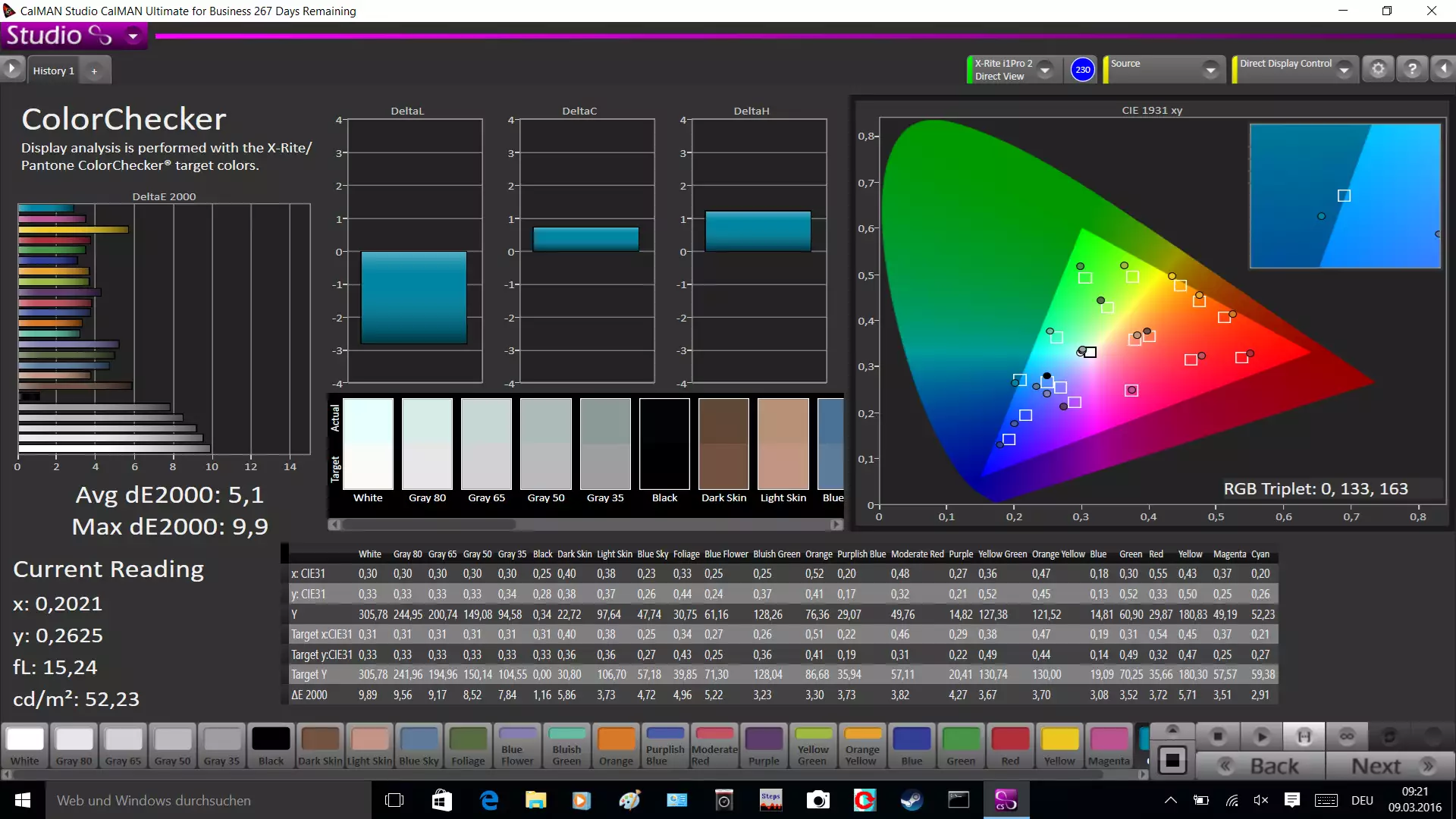Image resolution: width=1456 pixels, height=819 pixels.
Task: Open the settings gear icon
Action: point(1378,69)
